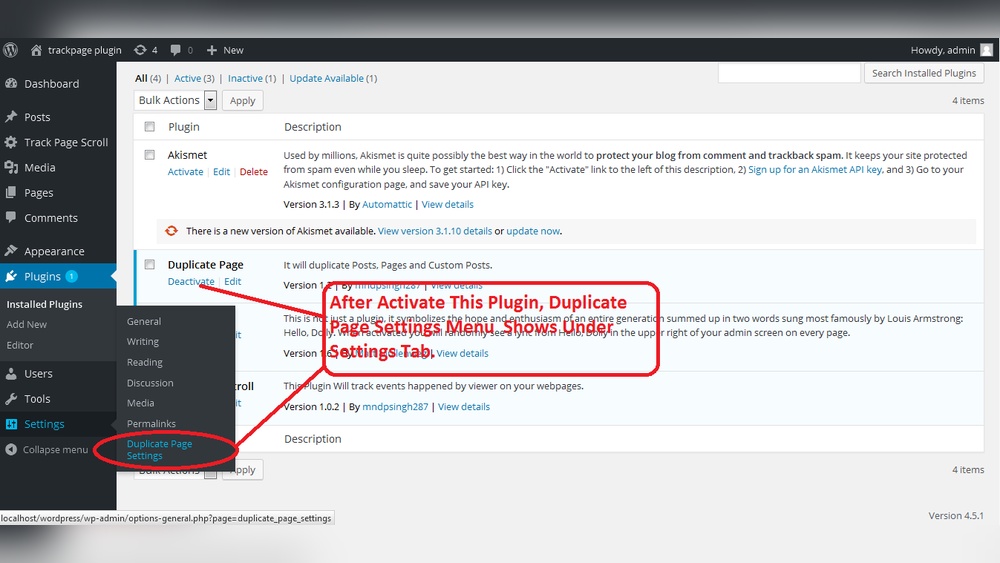Click the Plugins update count badge
Image resolution: width=1000 pixels, height=563 pixels.
[x=71, y=276]
